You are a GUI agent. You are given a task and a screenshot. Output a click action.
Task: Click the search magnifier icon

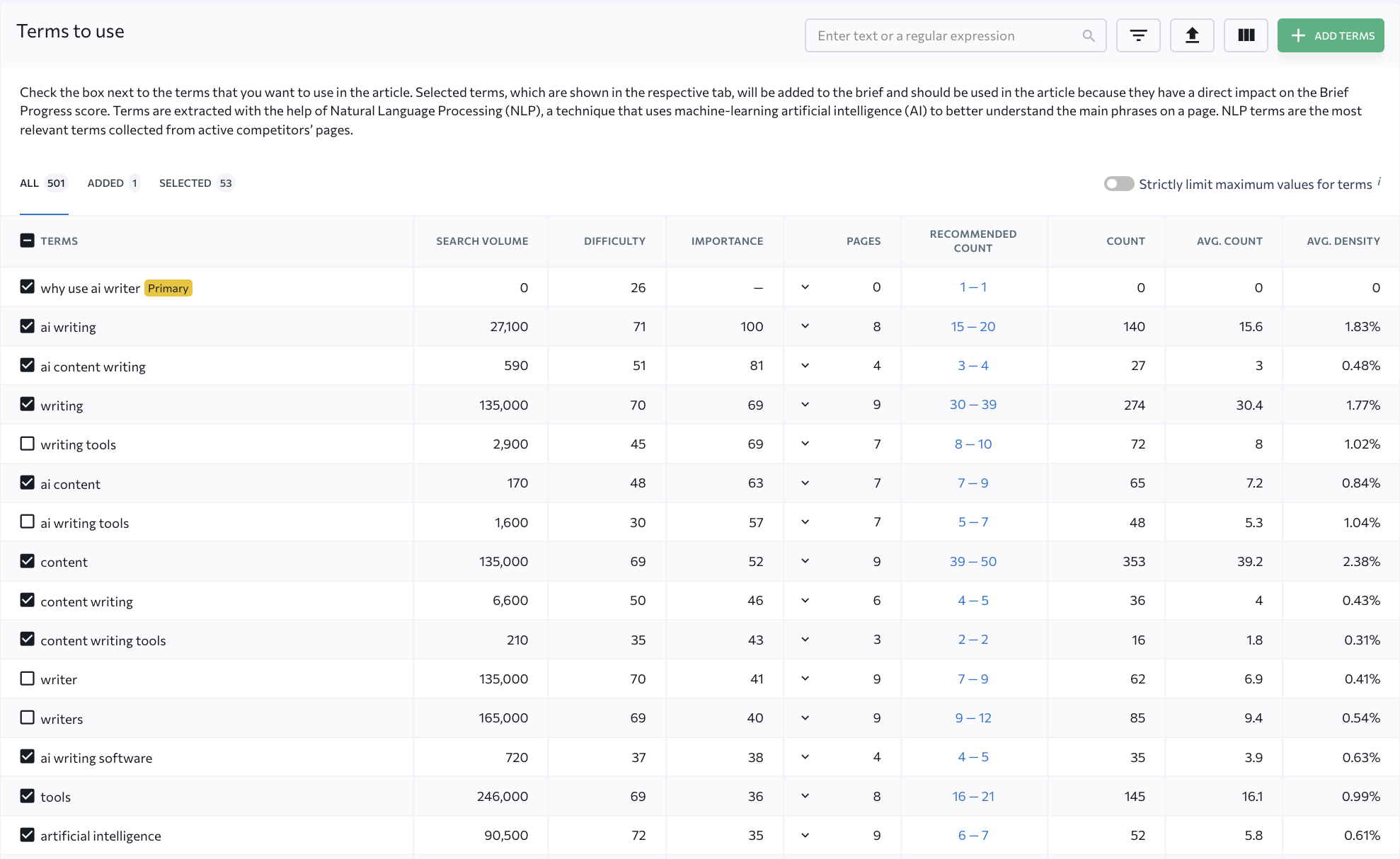(x=1088, y=36)
